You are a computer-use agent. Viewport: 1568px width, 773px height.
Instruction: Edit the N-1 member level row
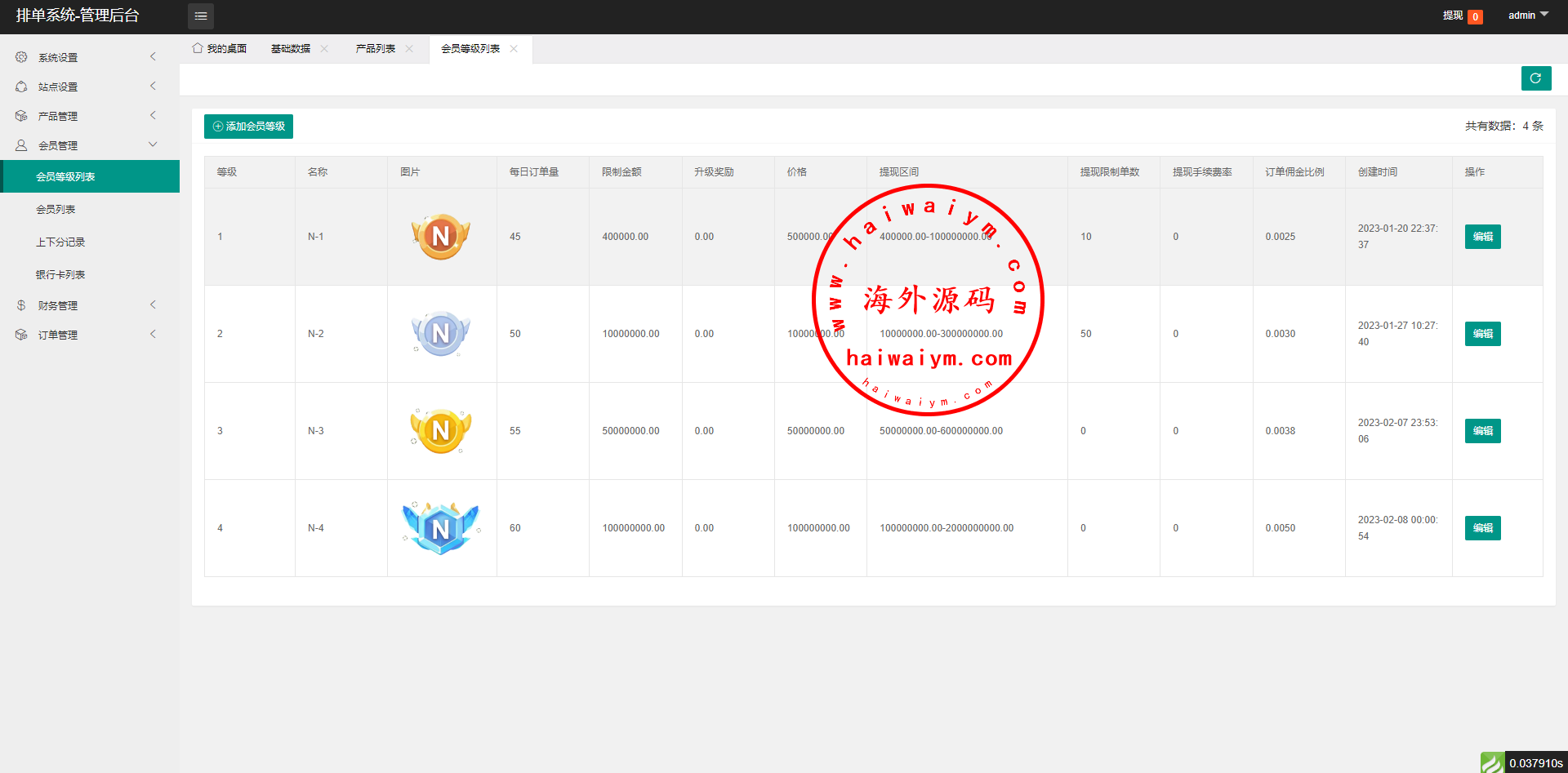(1482, 237)
